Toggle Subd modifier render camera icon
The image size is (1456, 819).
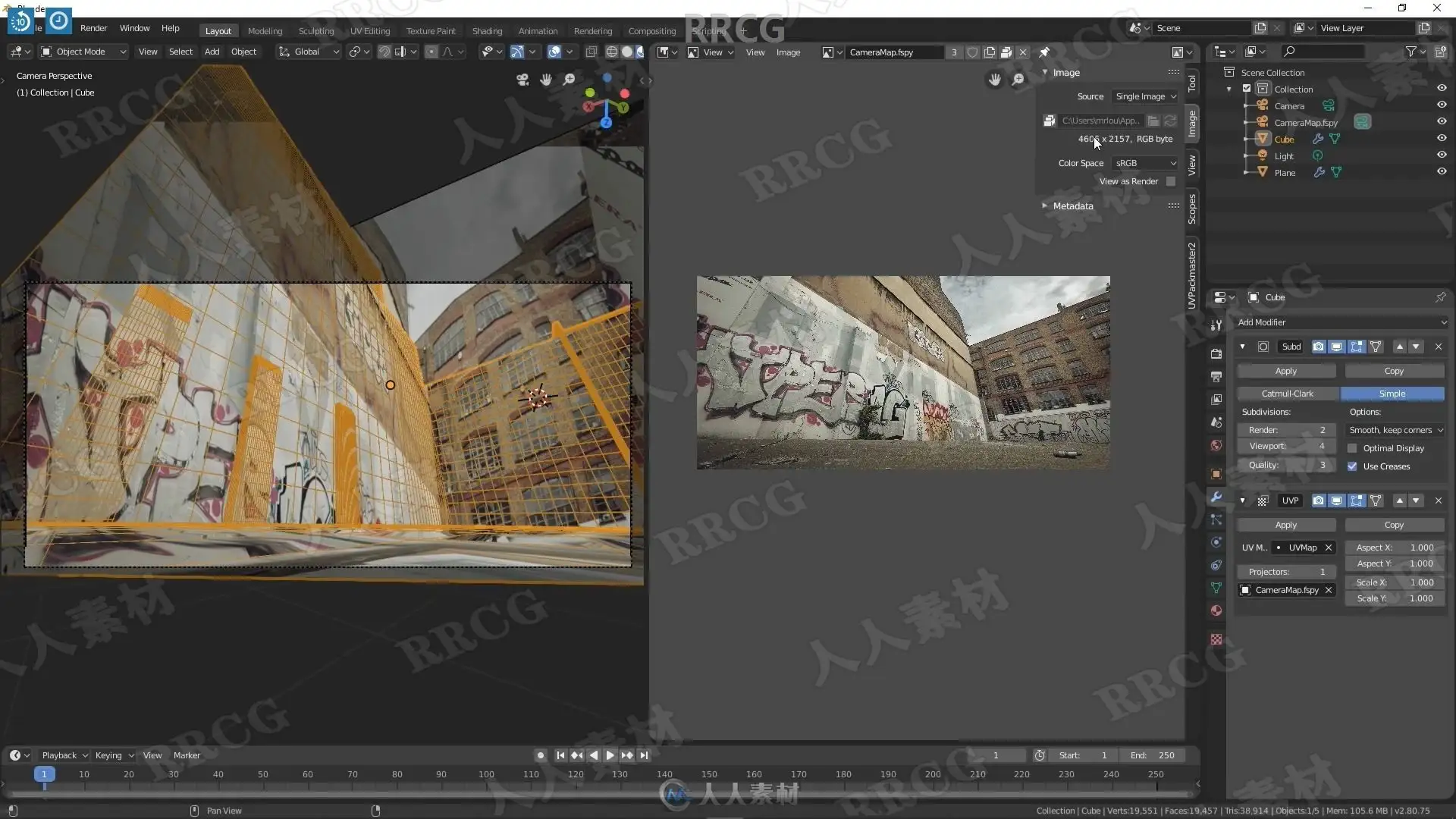1319,347
